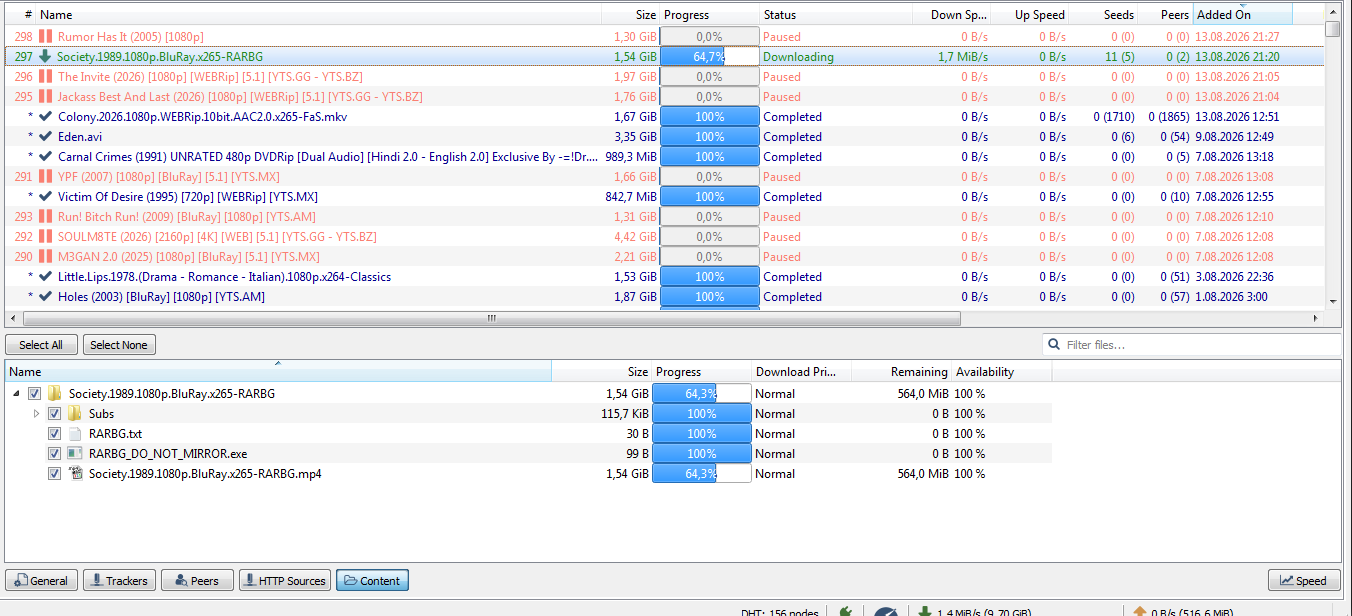Click the torrent list vertical scrollbar down arrow
Screen dimensions: 1352x616
1331,301
